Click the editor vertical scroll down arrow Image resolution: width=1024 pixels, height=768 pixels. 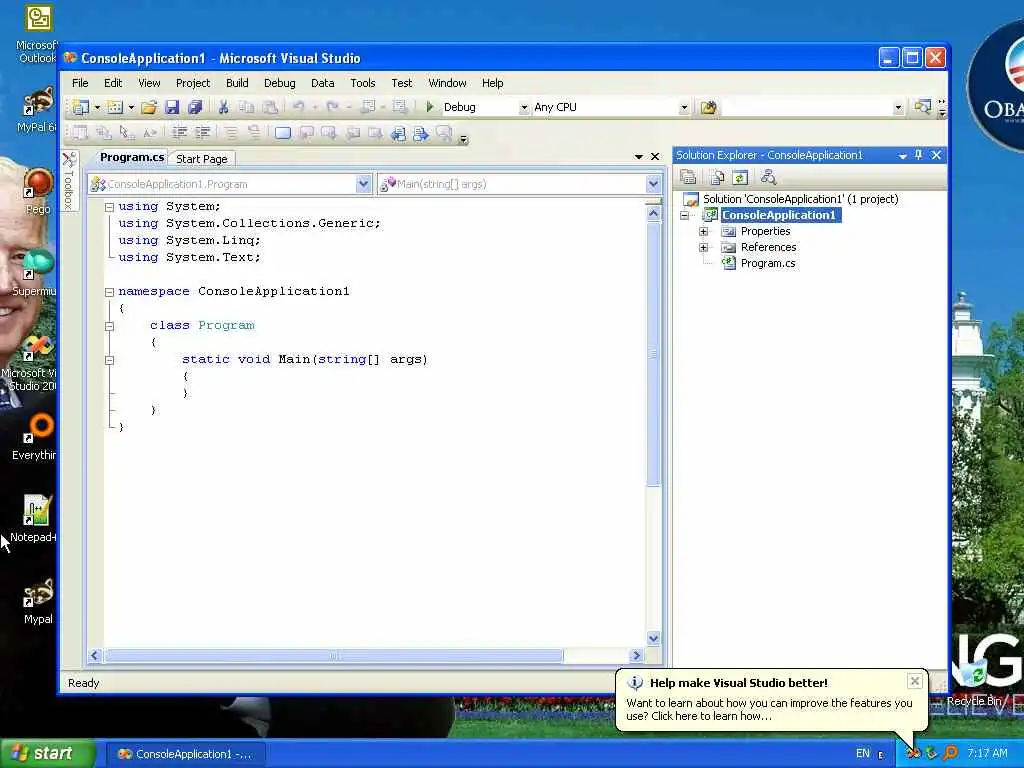click(x=653, y=639)
